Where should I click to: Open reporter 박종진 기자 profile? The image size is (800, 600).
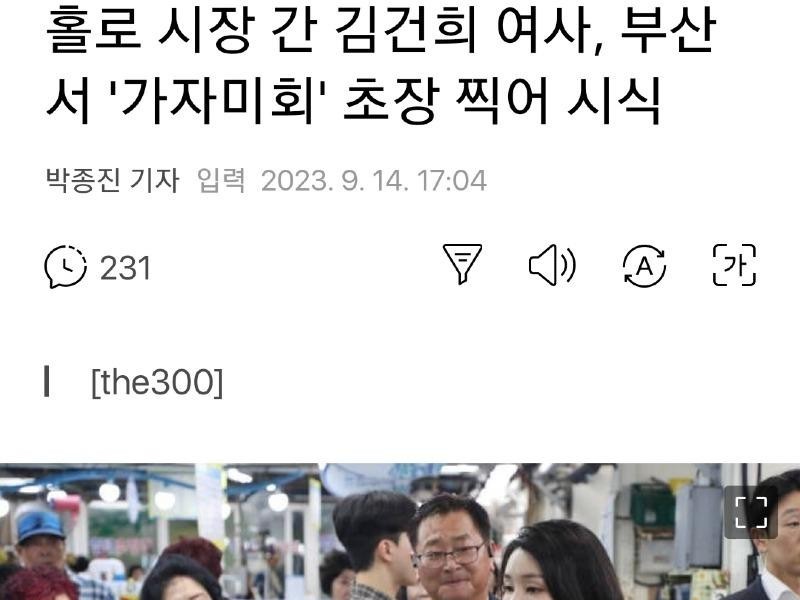tap(113, 180)
